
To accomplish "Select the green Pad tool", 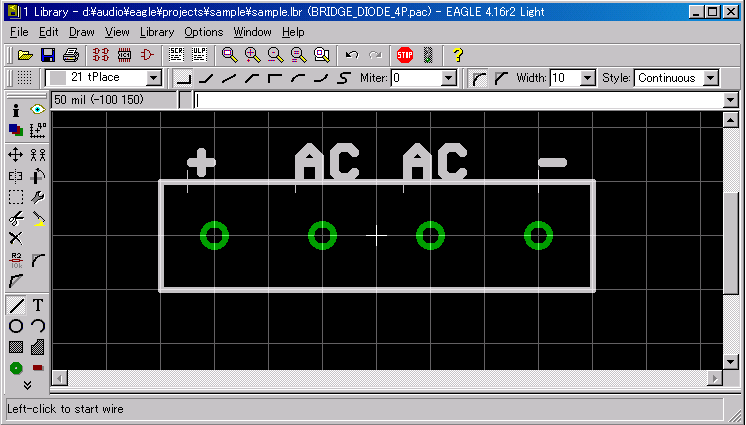I will click(x=16, y=368).
